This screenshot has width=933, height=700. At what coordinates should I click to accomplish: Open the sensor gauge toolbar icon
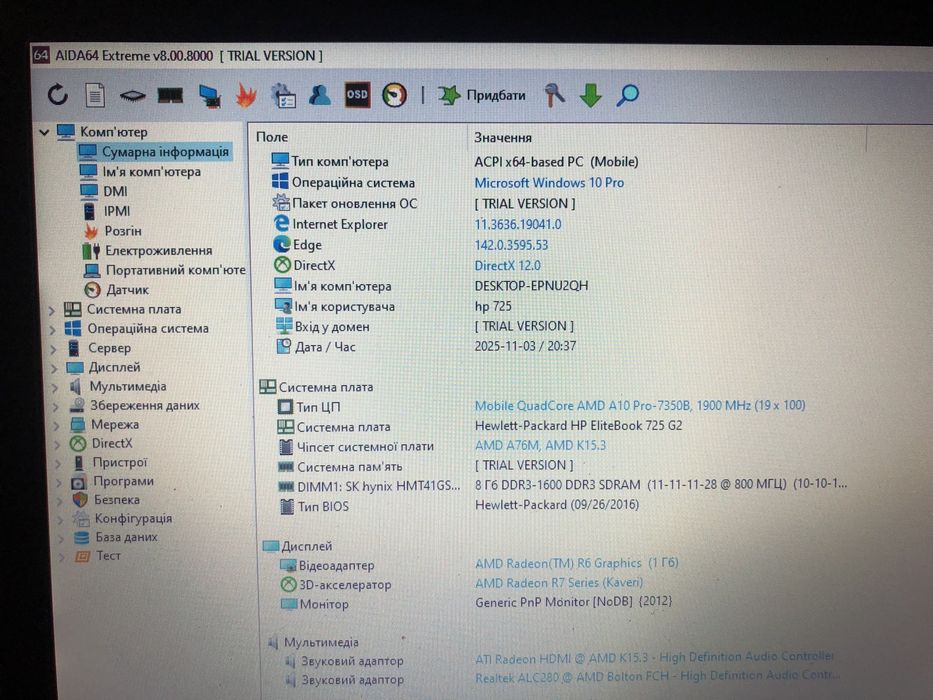pos(394,95)
